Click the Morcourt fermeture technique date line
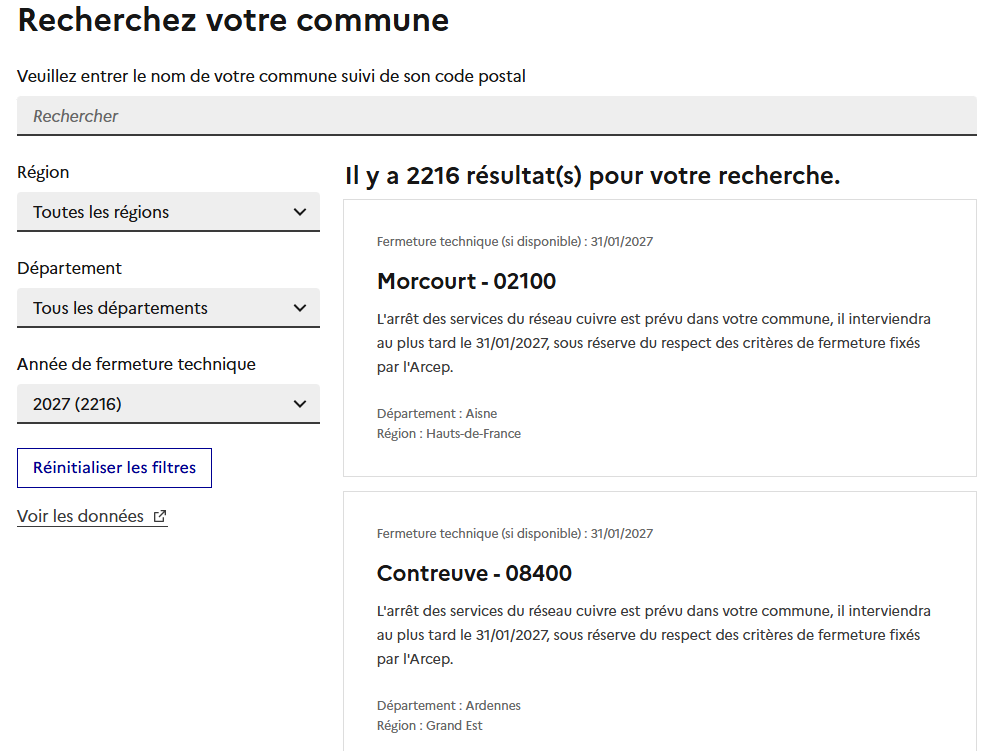 pyautogui.click(x=515, y=242)
